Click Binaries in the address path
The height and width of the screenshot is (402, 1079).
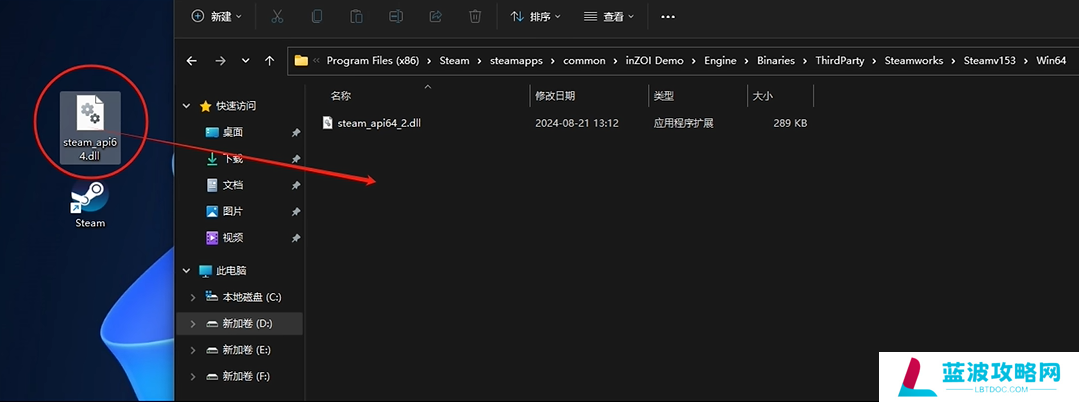click(x=776, y=61)
